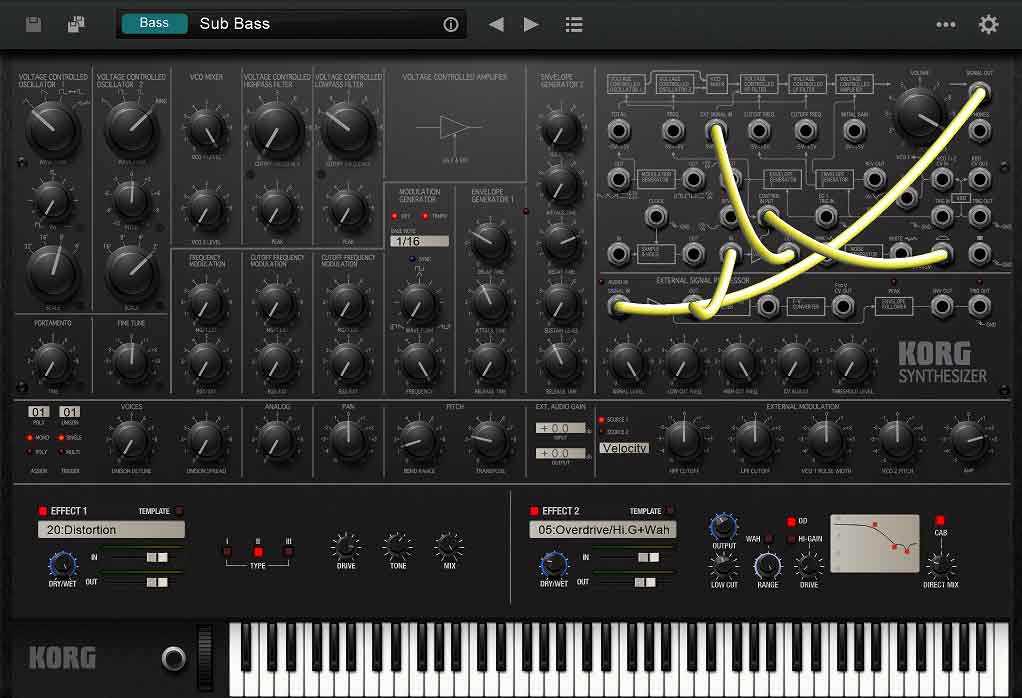The width and height of the screenshot is (1022, 698).
Task: Toggle the Wah switch in Effect 2
Action: (x=768, y=539)
